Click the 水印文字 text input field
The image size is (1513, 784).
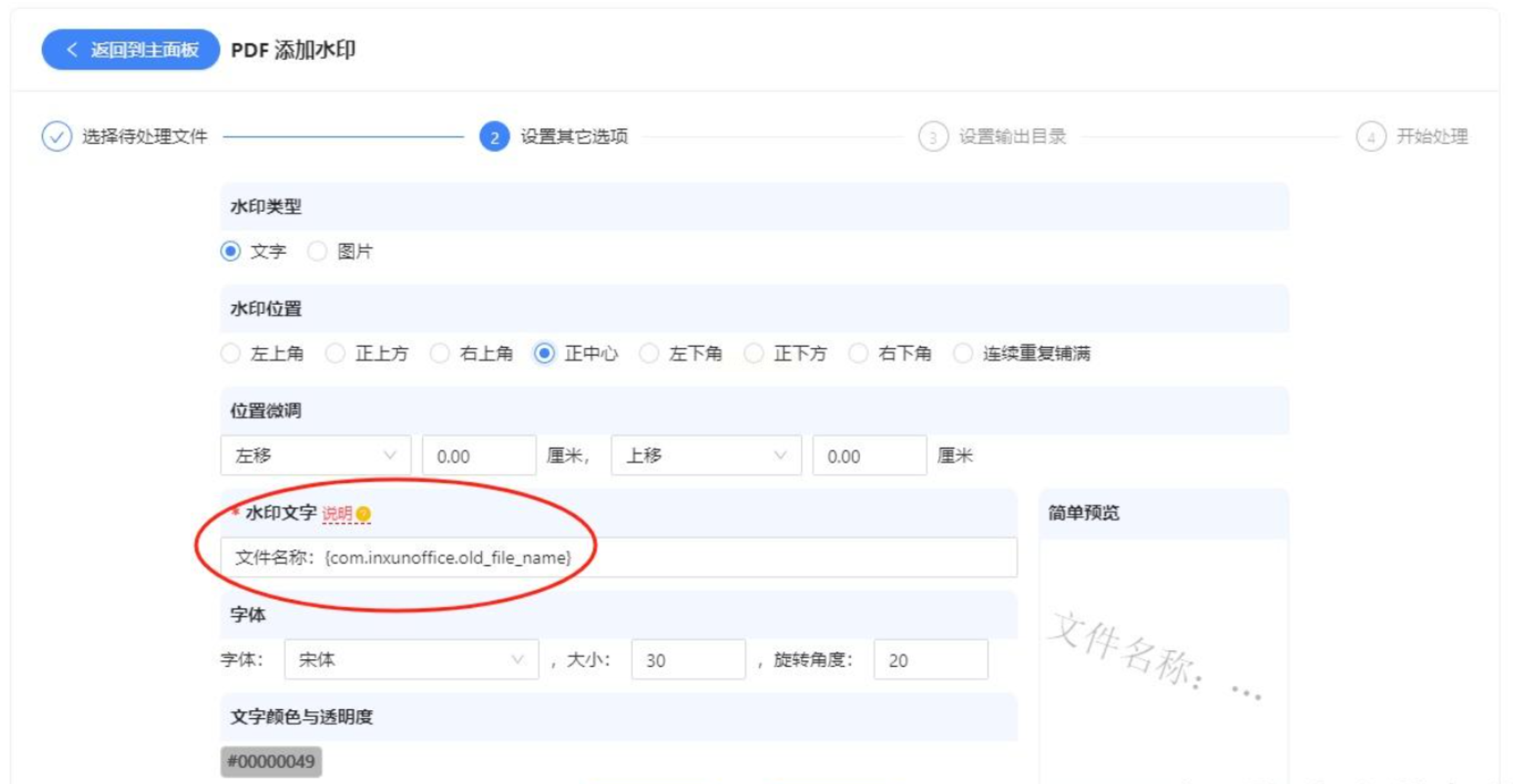click(x=618, y=557)
